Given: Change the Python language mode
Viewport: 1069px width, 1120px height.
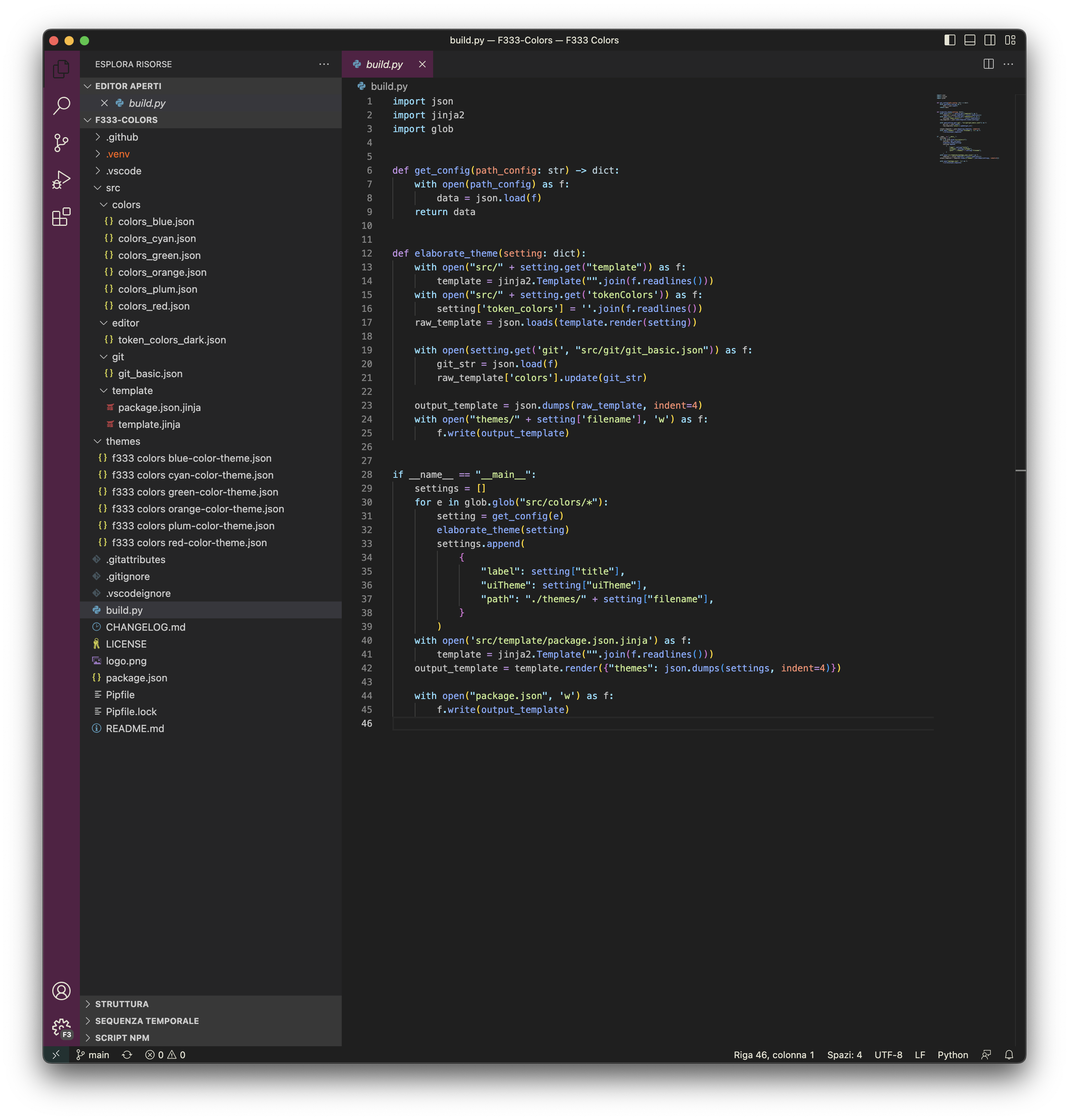Looking at the screenshot, I should click(952, 1054).
